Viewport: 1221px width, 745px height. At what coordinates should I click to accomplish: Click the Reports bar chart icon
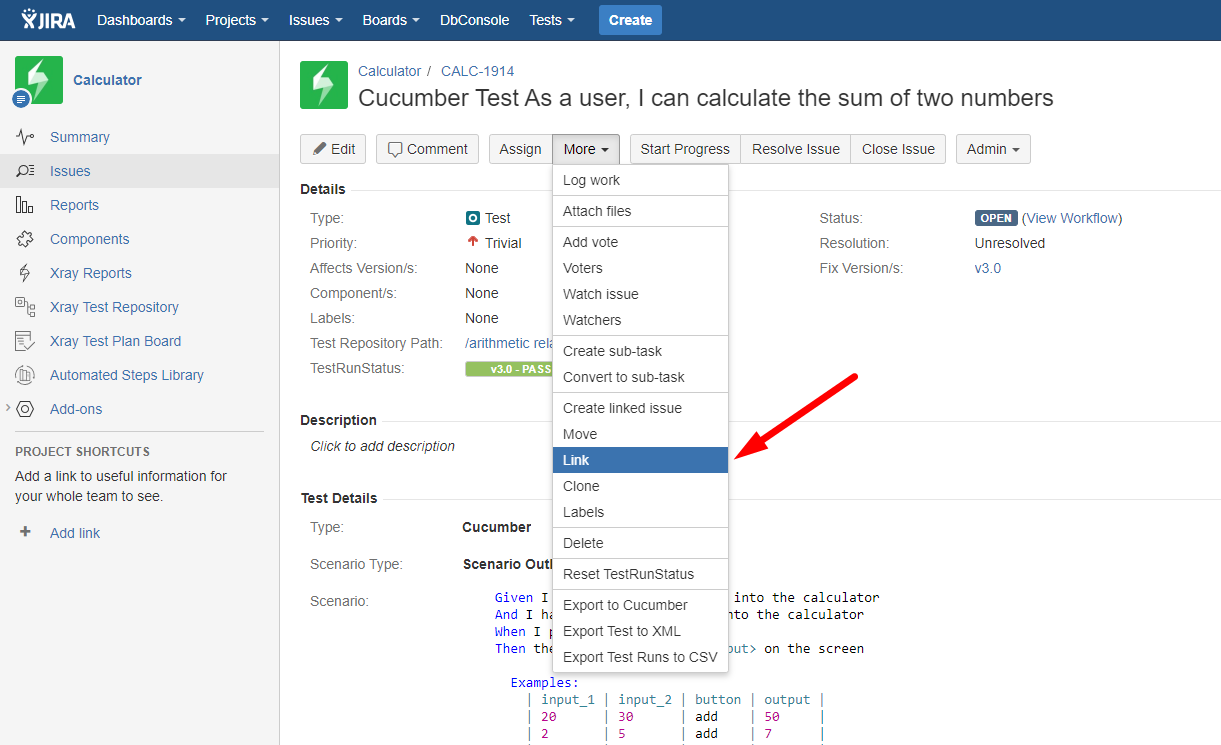[x=25, y=205]
